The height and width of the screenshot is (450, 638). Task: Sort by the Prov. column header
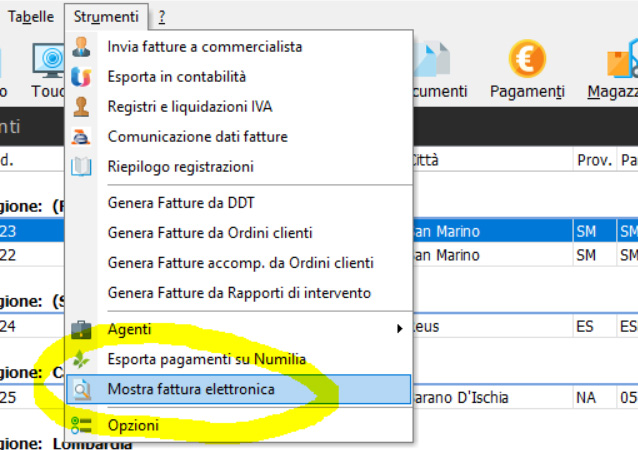[594, 160]
